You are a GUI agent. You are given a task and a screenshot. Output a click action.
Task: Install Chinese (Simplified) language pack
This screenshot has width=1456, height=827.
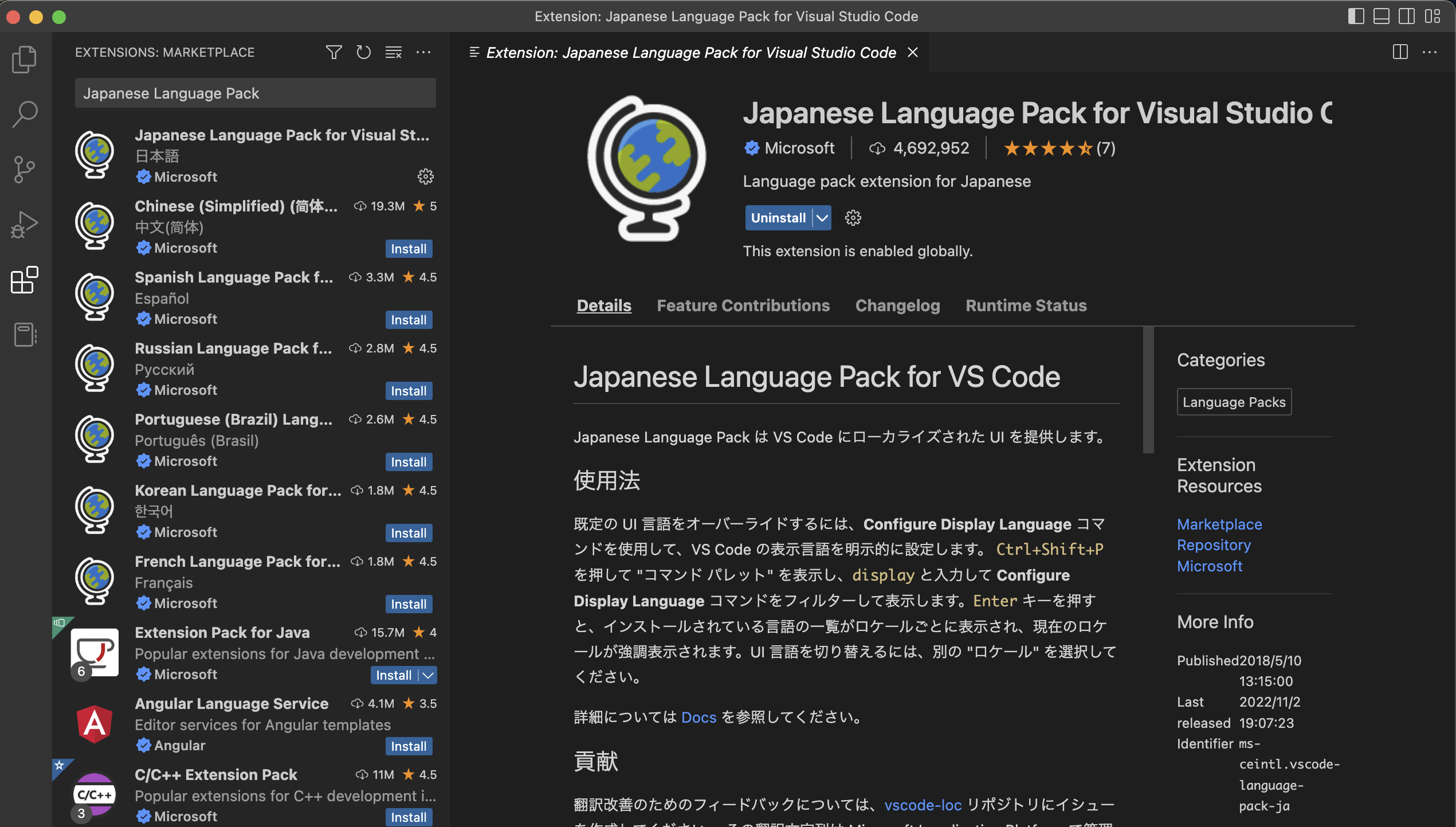pos(409,249)
